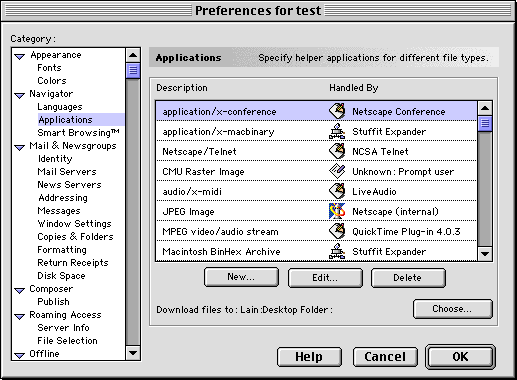Select Macintosh BinHex Archive entry

[316, 251]
